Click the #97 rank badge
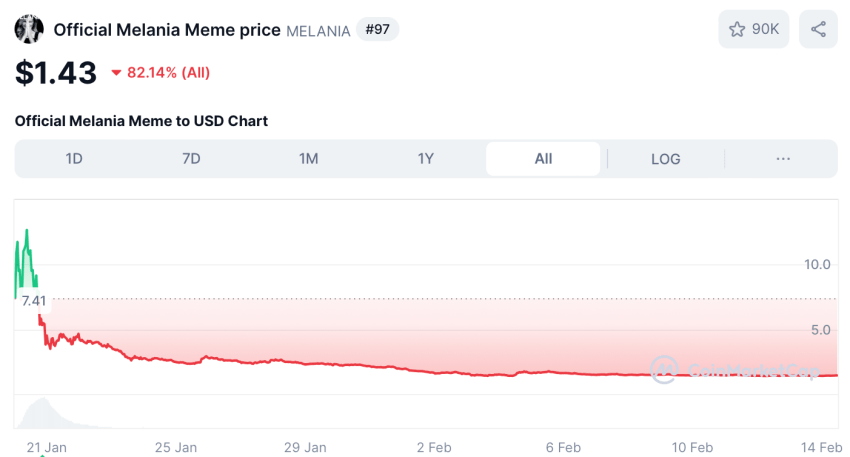Image resolution: width=850 pixels, height=457 pixels. click(377, 29)
